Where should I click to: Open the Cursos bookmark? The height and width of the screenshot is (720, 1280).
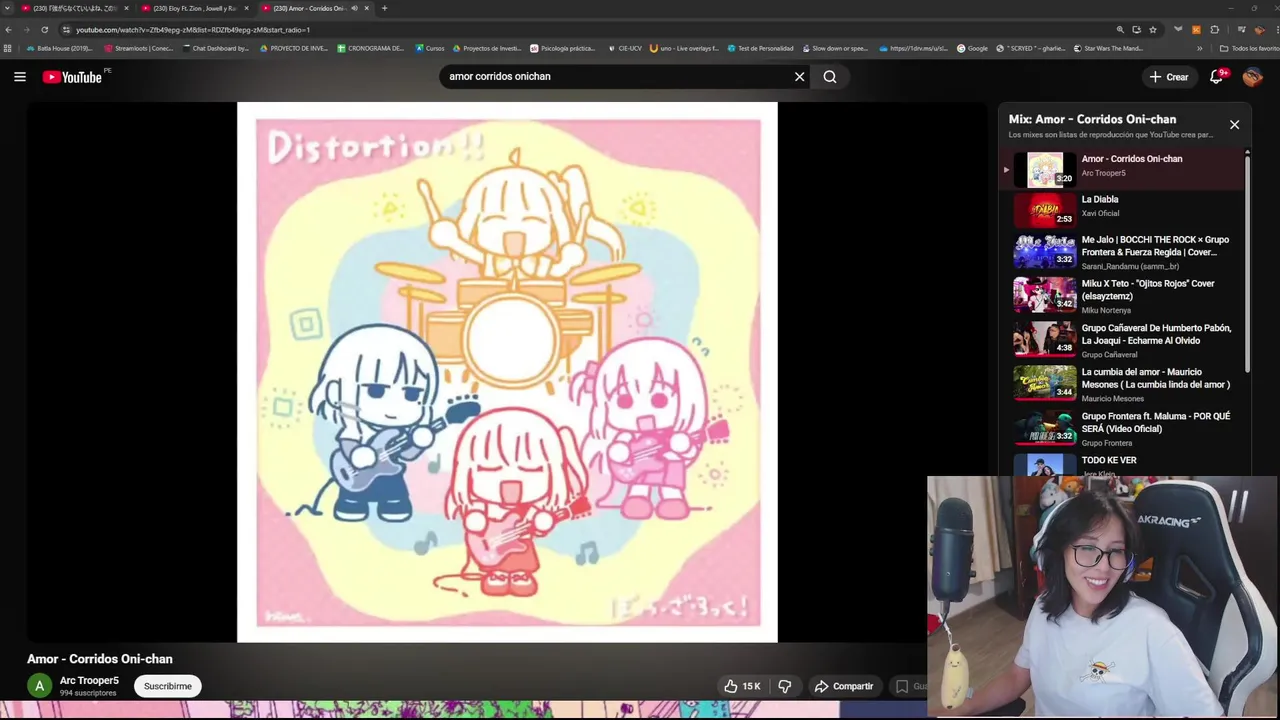click(430, 48)
